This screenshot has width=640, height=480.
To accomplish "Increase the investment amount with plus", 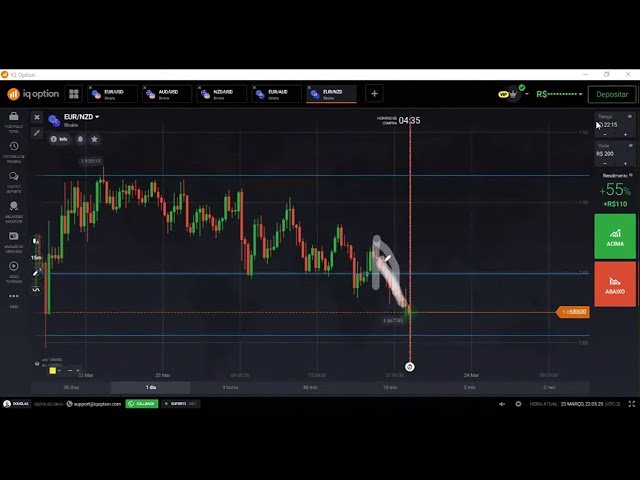I will (625, 164).
